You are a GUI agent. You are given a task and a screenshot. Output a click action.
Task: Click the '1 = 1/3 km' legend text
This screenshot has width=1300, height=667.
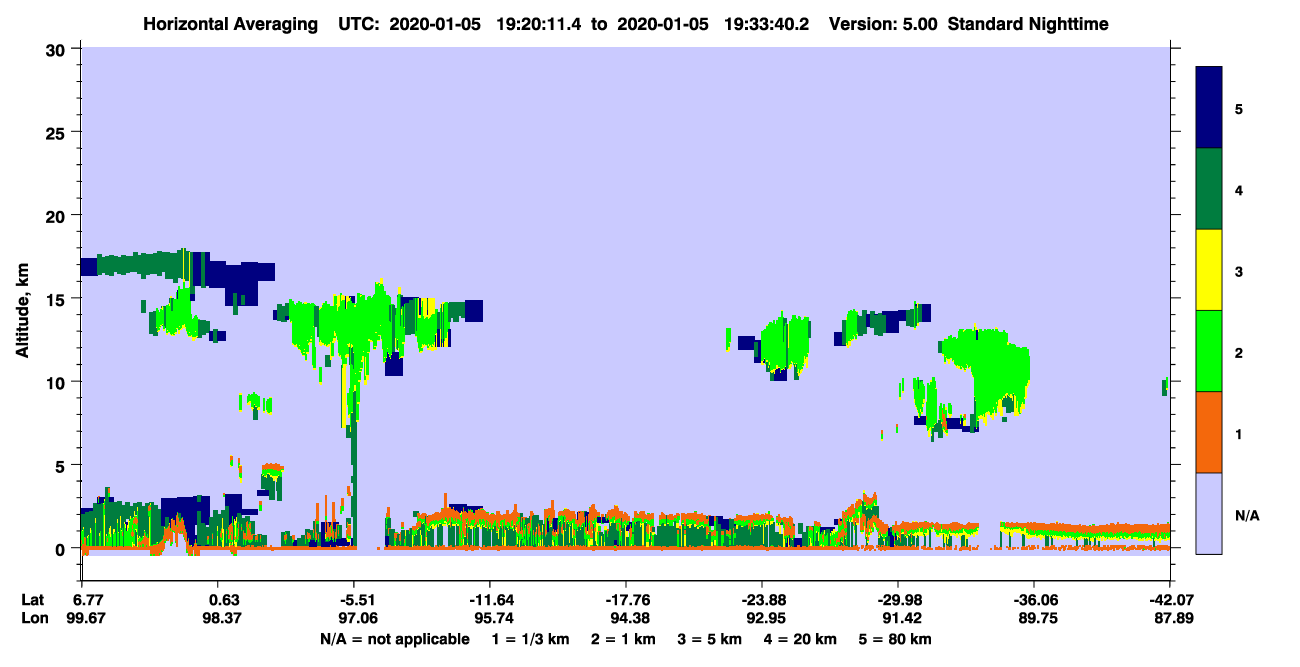(531, 639)
